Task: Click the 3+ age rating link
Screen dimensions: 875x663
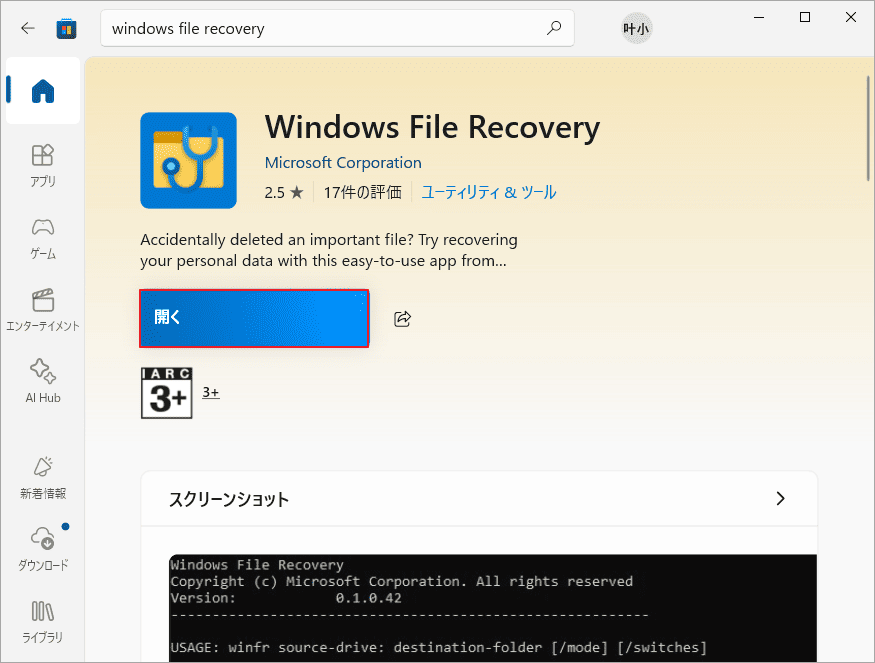Action: click(210, 392)
